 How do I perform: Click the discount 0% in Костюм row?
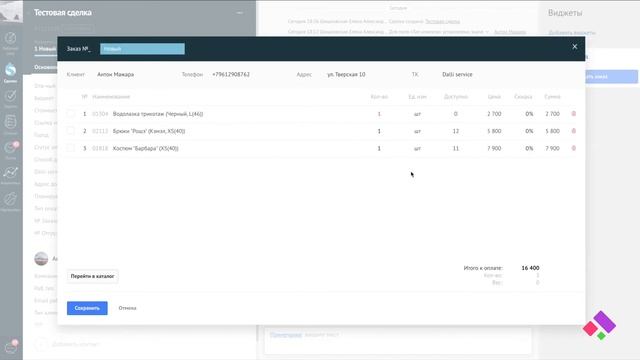tap(529, 148)
